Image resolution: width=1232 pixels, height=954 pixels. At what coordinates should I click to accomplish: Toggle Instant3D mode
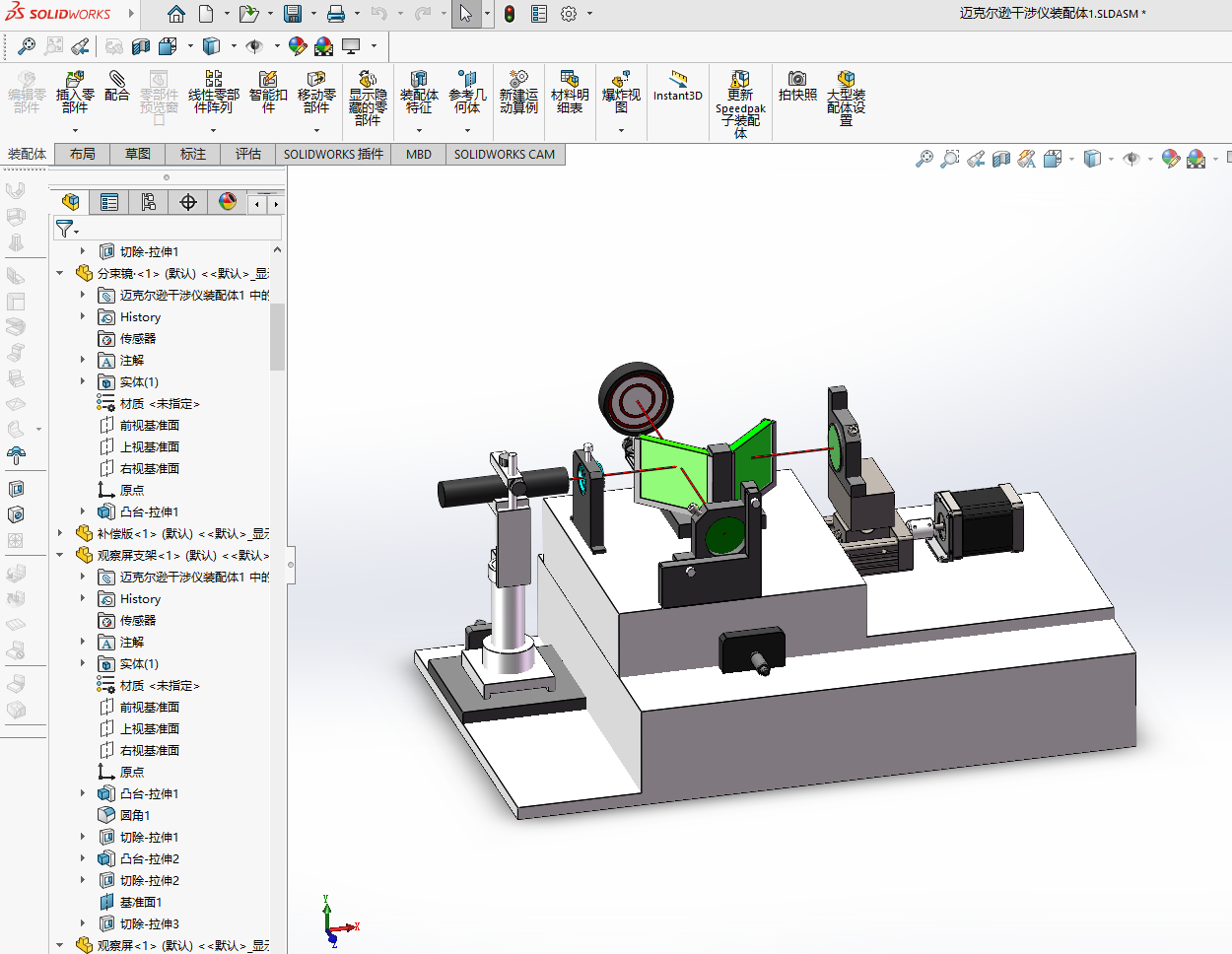678,86
